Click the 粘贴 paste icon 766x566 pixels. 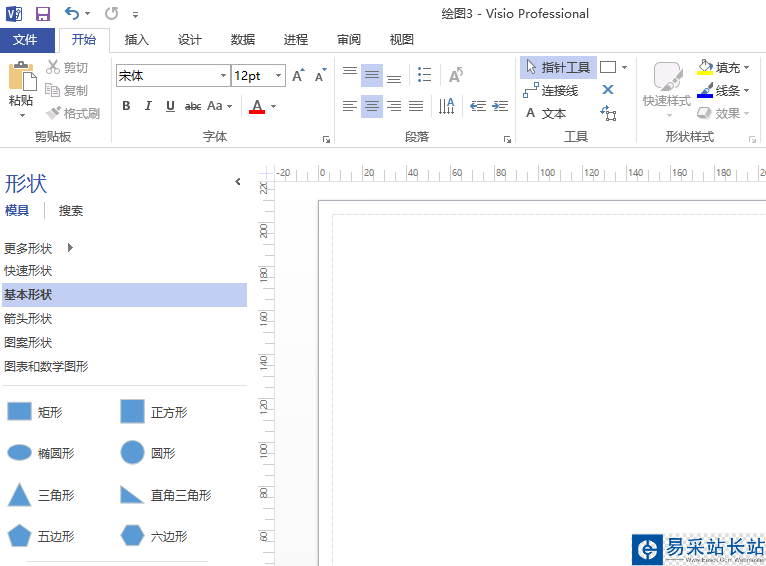point(22,76)
